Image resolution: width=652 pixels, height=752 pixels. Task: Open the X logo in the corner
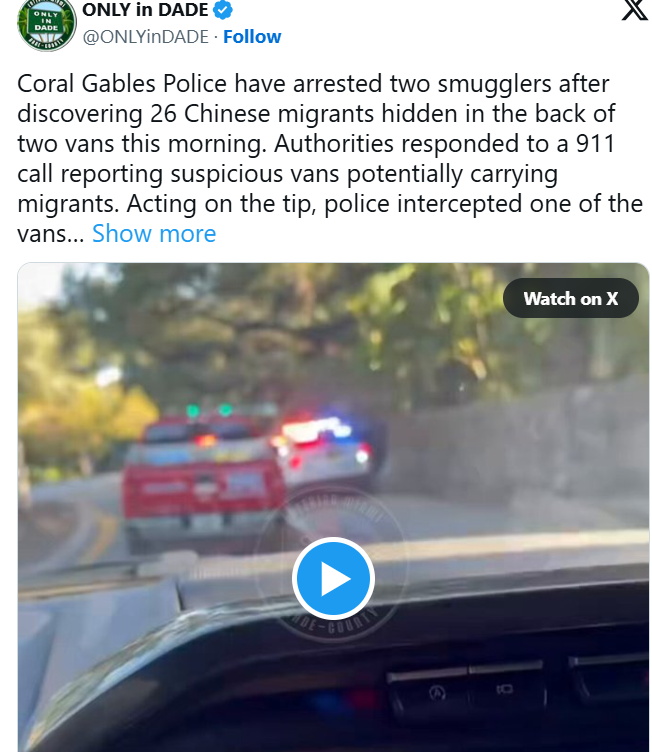click(635, 10)
